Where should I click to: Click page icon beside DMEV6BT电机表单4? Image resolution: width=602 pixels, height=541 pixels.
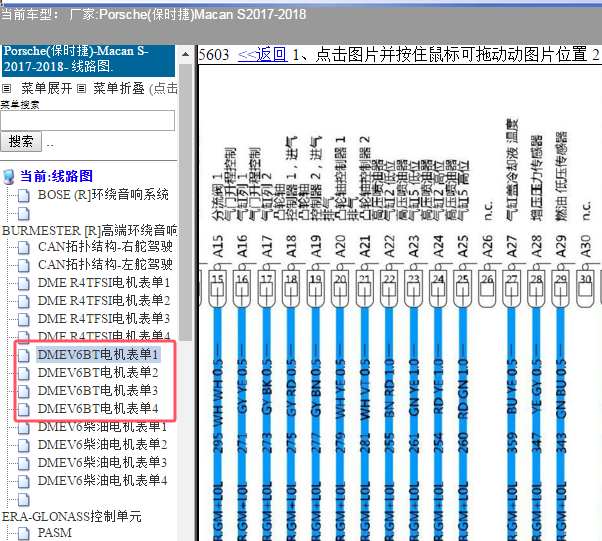coord(24,409)
